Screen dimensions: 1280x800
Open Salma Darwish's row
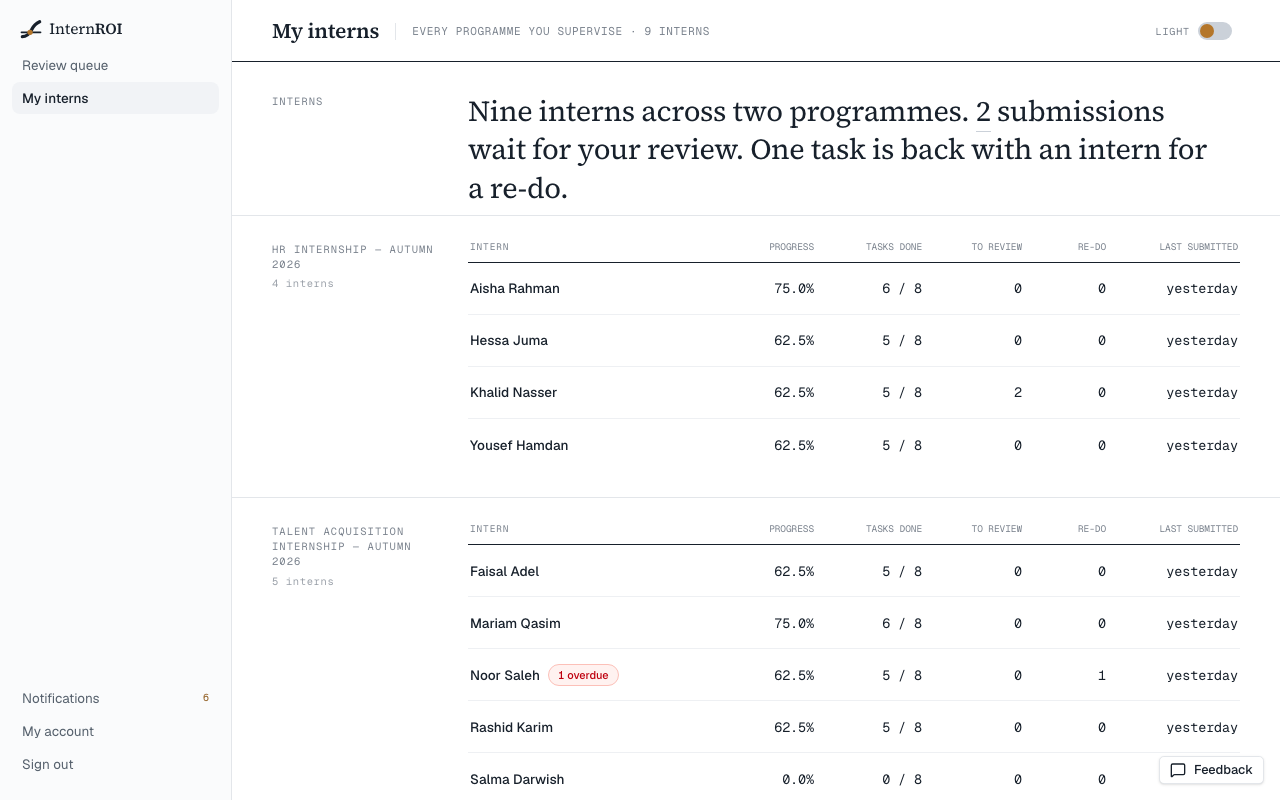pyautogui.click(x=854, y=777)
